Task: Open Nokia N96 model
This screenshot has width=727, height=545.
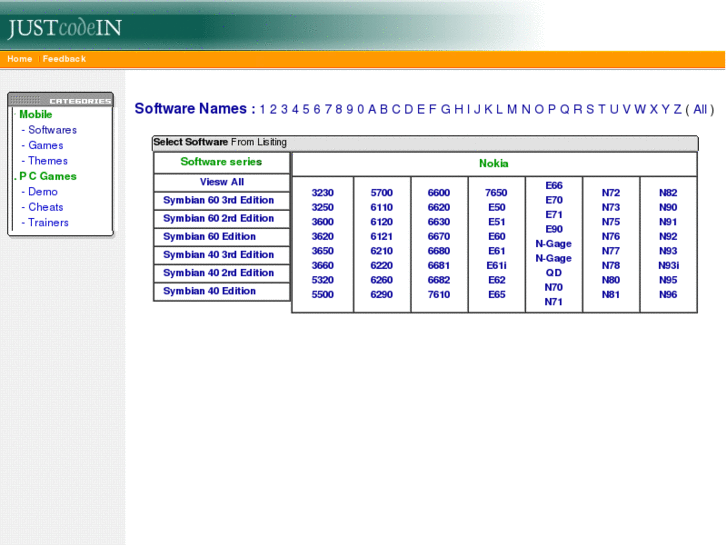Action: (x=668, y=295)
